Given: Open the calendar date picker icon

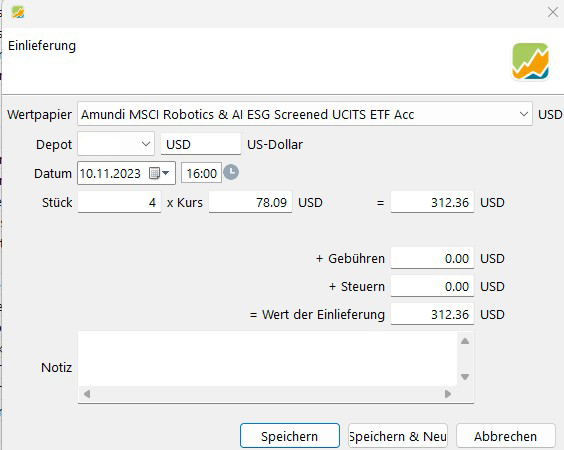Looking at the screenshot, I should tap(154, 173).
